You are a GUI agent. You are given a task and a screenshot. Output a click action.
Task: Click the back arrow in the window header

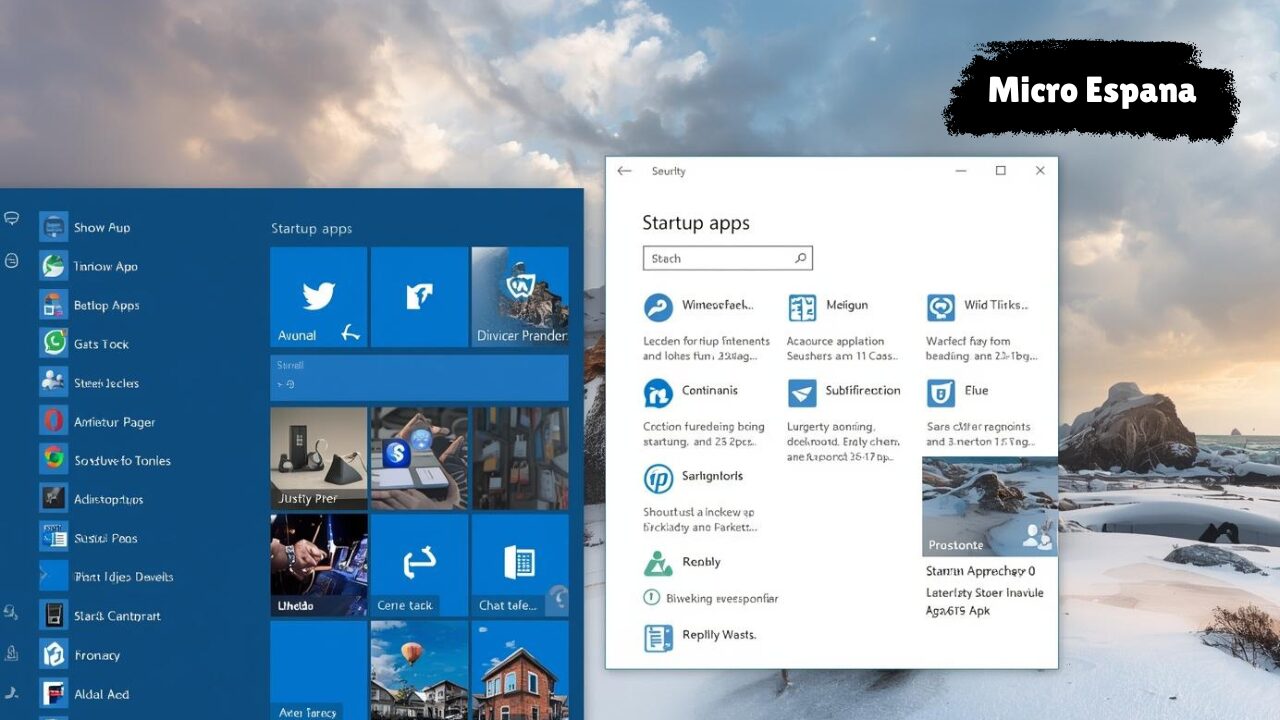point(624,171)
